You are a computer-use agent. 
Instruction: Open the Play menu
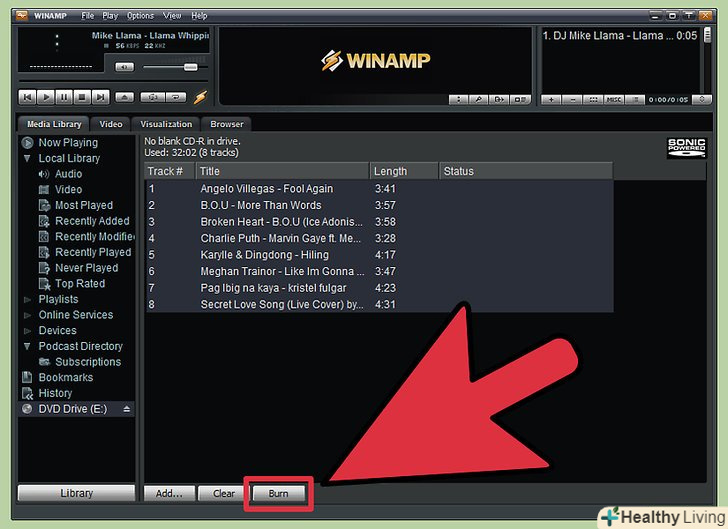click(x=110, y=16)
